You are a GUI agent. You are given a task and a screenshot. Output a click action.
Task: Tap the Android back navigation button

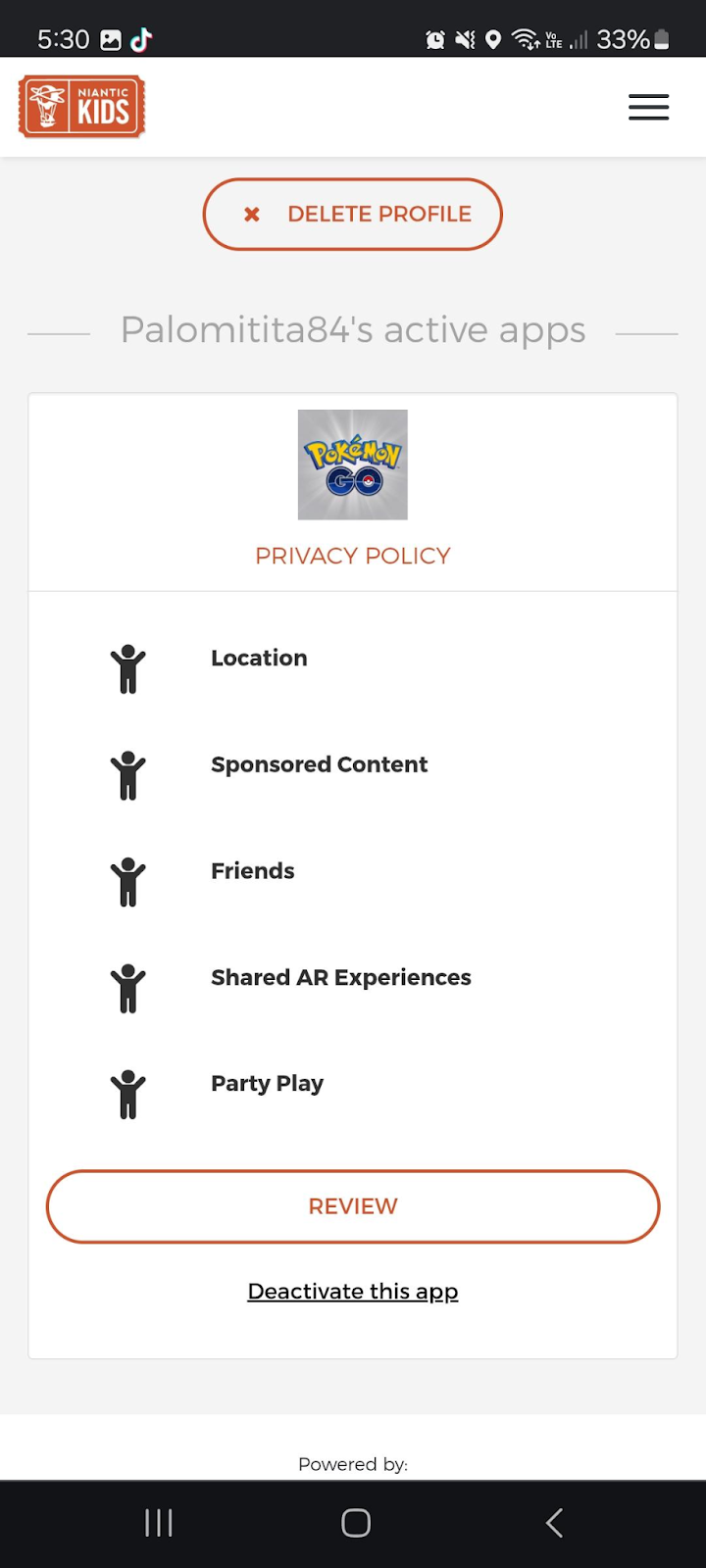point(554,1522)
